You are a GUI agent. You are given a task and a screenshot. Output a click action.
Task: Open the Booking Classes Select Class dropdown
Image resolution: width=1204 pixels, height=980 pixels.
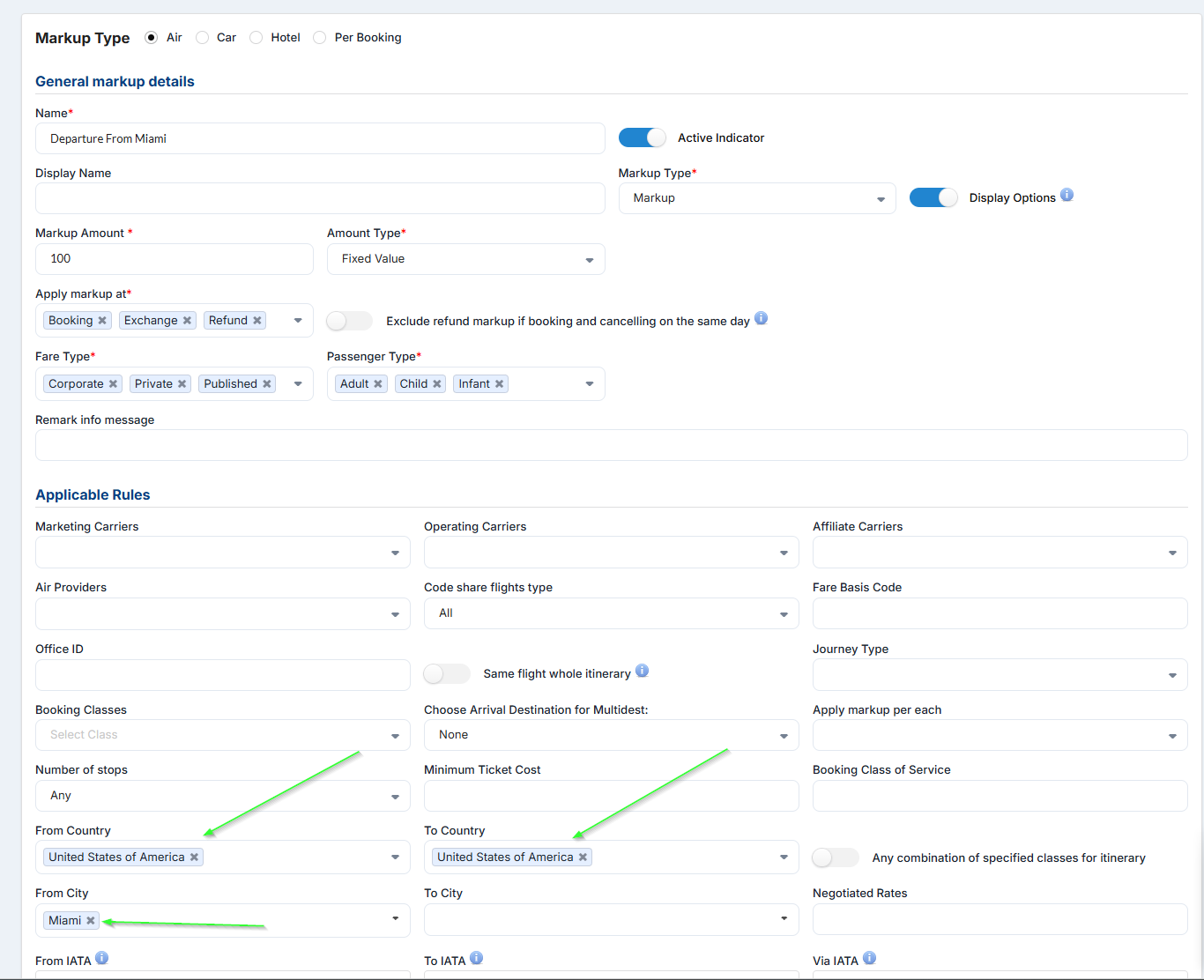point(223,735)
